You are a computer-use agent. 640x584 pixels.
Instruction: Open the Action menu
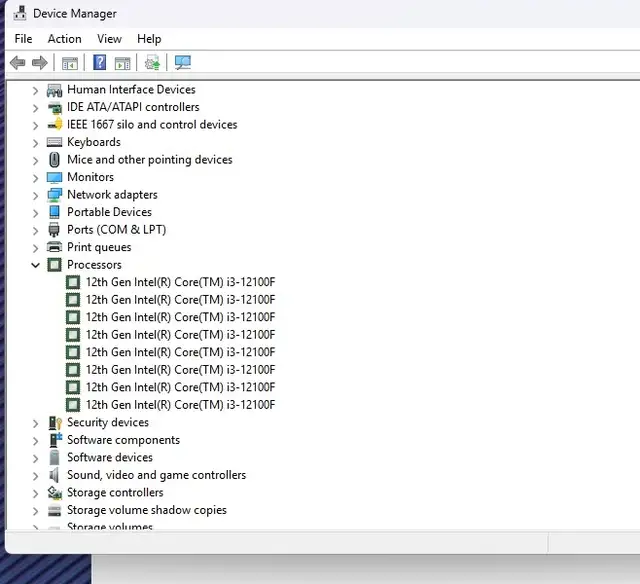point(64,39)
